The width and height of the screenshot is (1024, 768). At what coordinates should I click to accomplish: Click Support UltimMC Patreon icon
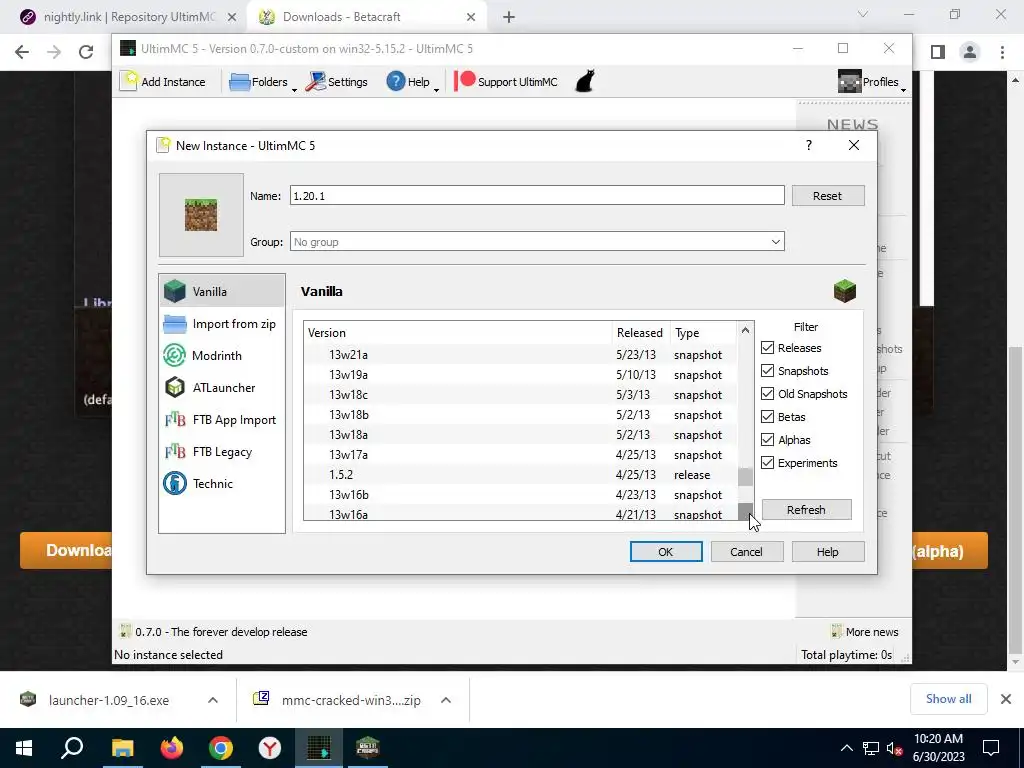pos(465,81)
